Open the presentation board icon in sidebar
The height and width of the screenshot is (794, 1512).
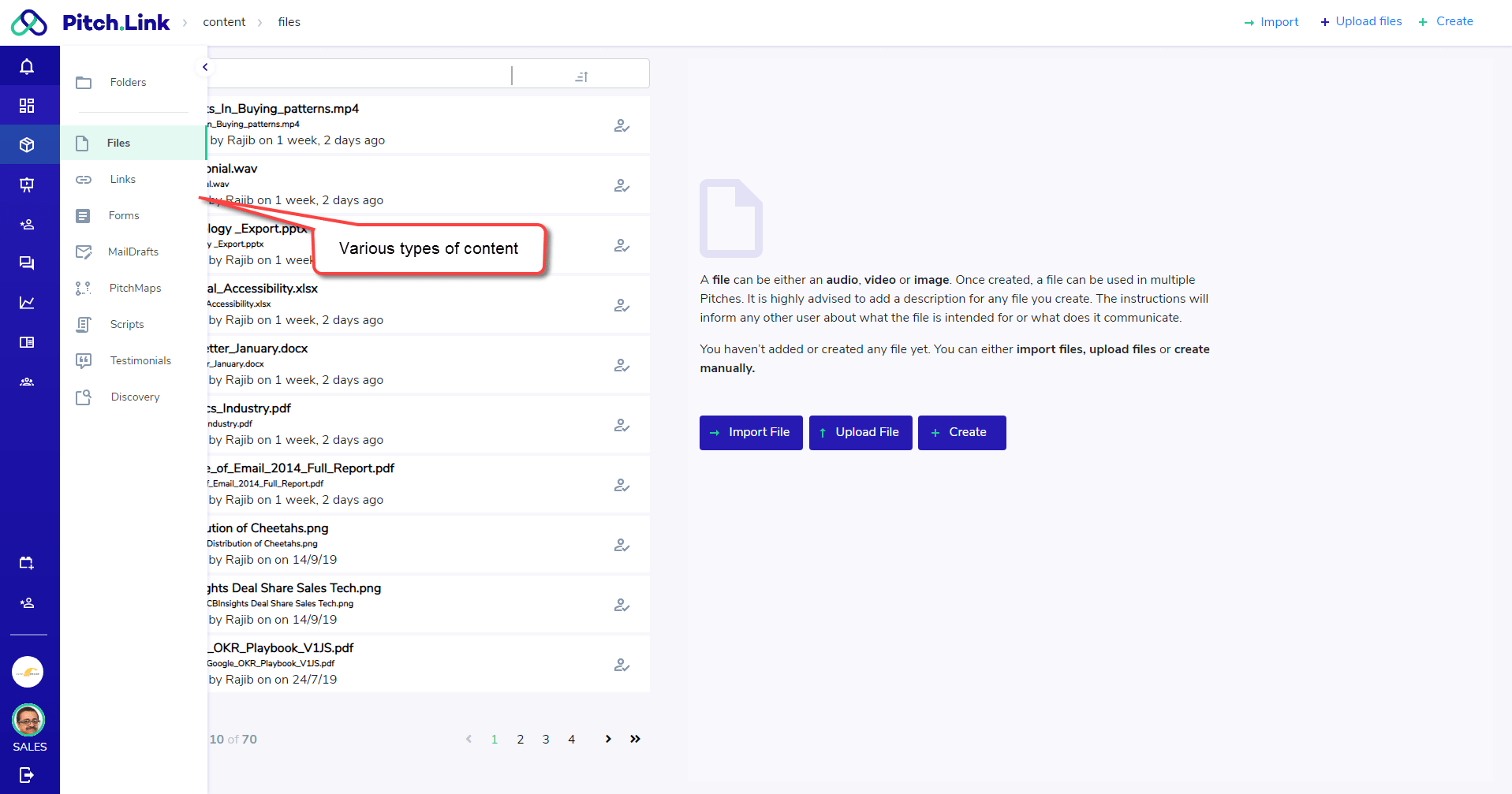click(27, 185)
